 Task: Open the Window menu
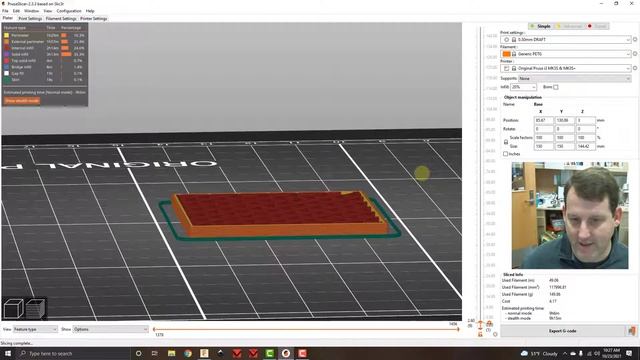(31, 11)
